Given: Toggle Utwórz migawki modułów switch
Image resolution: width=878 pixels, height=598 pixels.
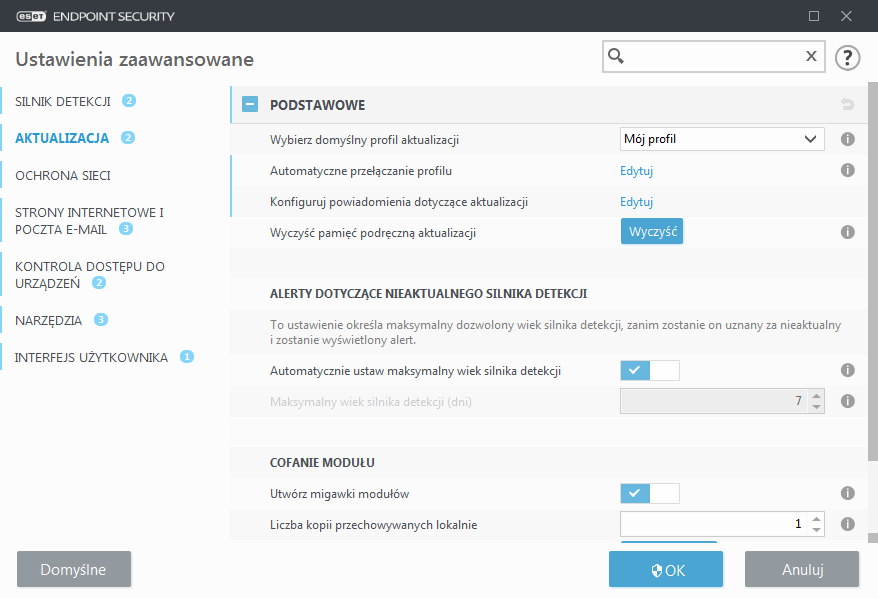Looking at the screenshot, I should pos(650,493).
